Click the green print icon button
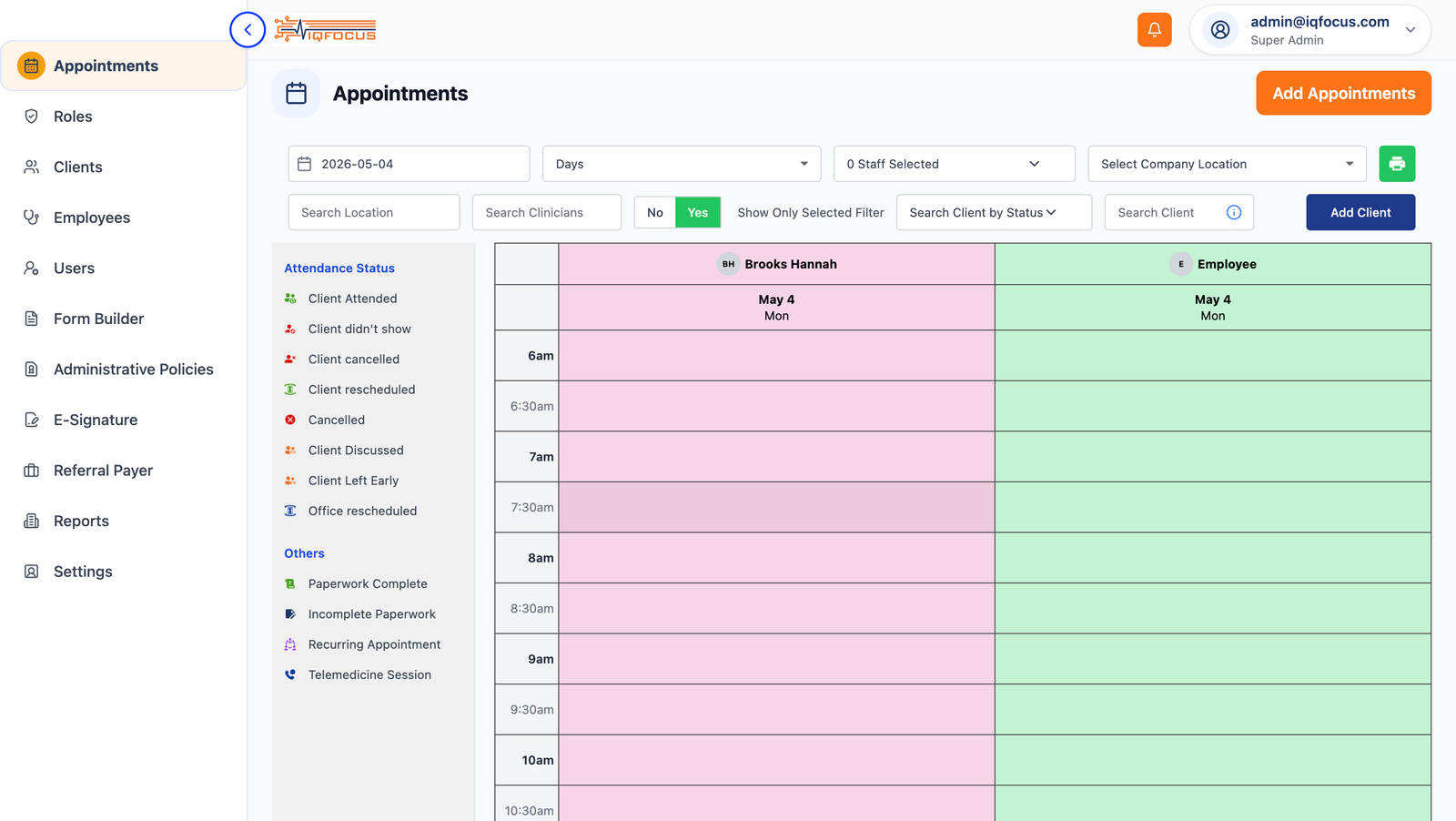The height and width of the screenshot is (821, 1456). 1397,164
